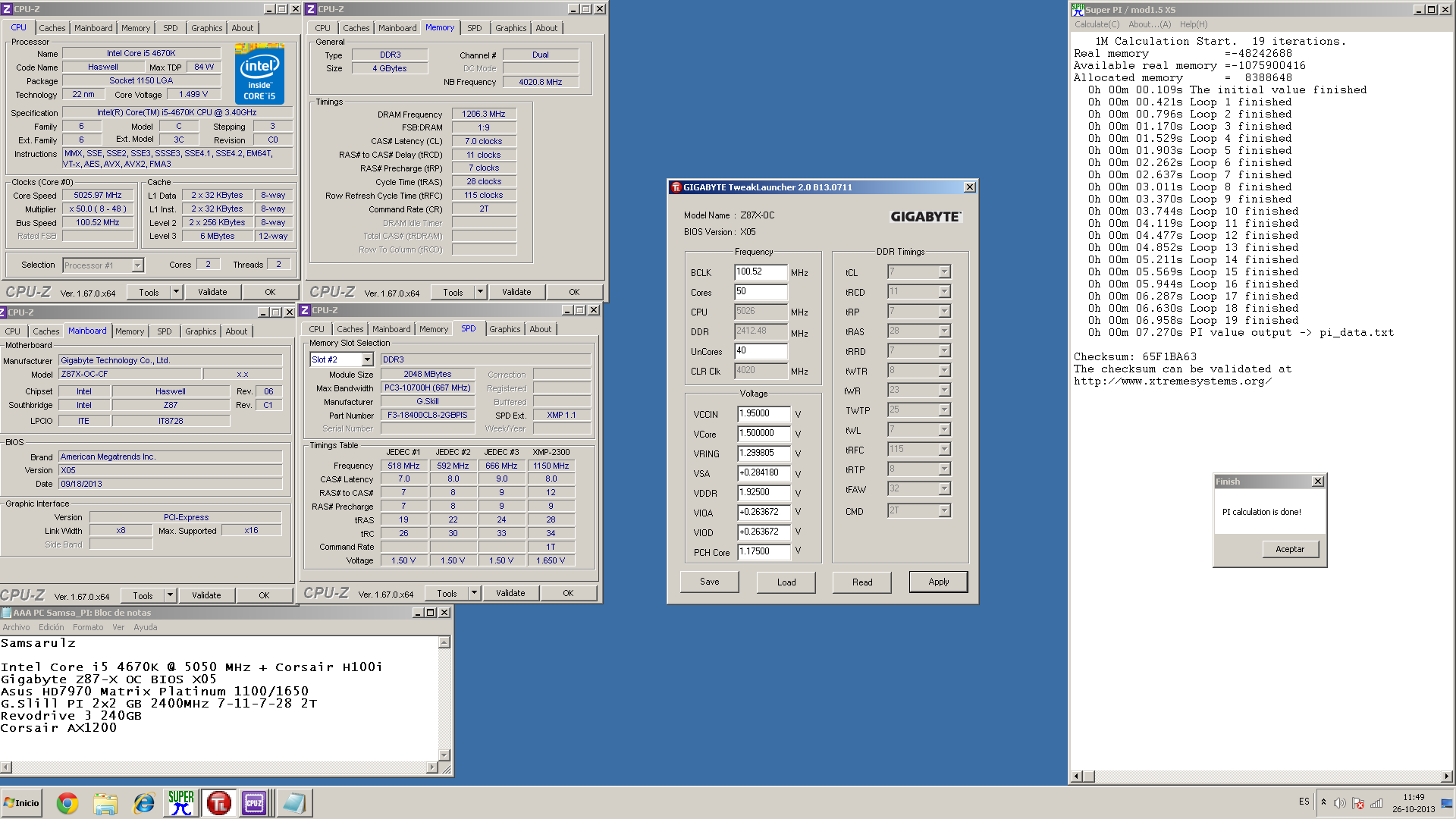
Task: Switch to Graphics tab in CPU-Z CPU window
Action: pyautogui.click(x=206, y=28)
